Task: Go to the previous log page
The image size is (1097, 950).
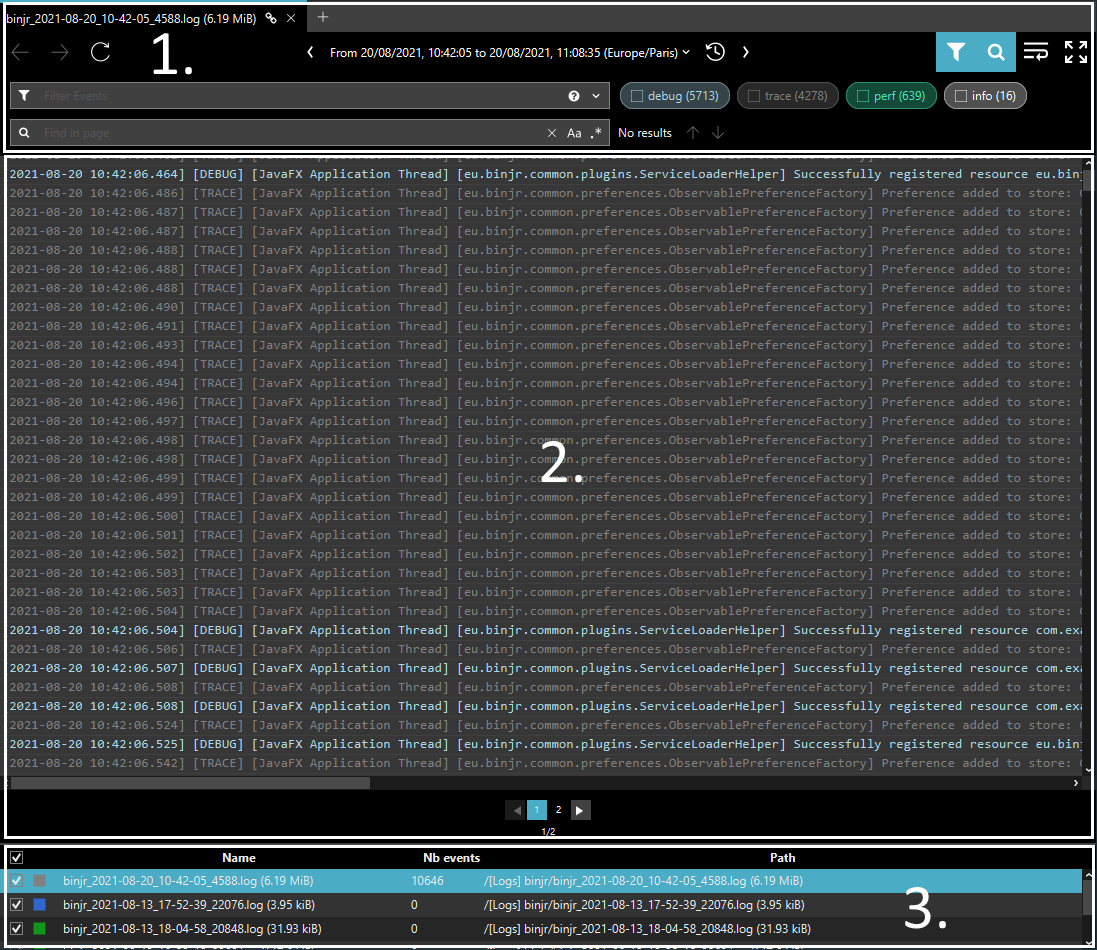Action: [x=516, y=810]
